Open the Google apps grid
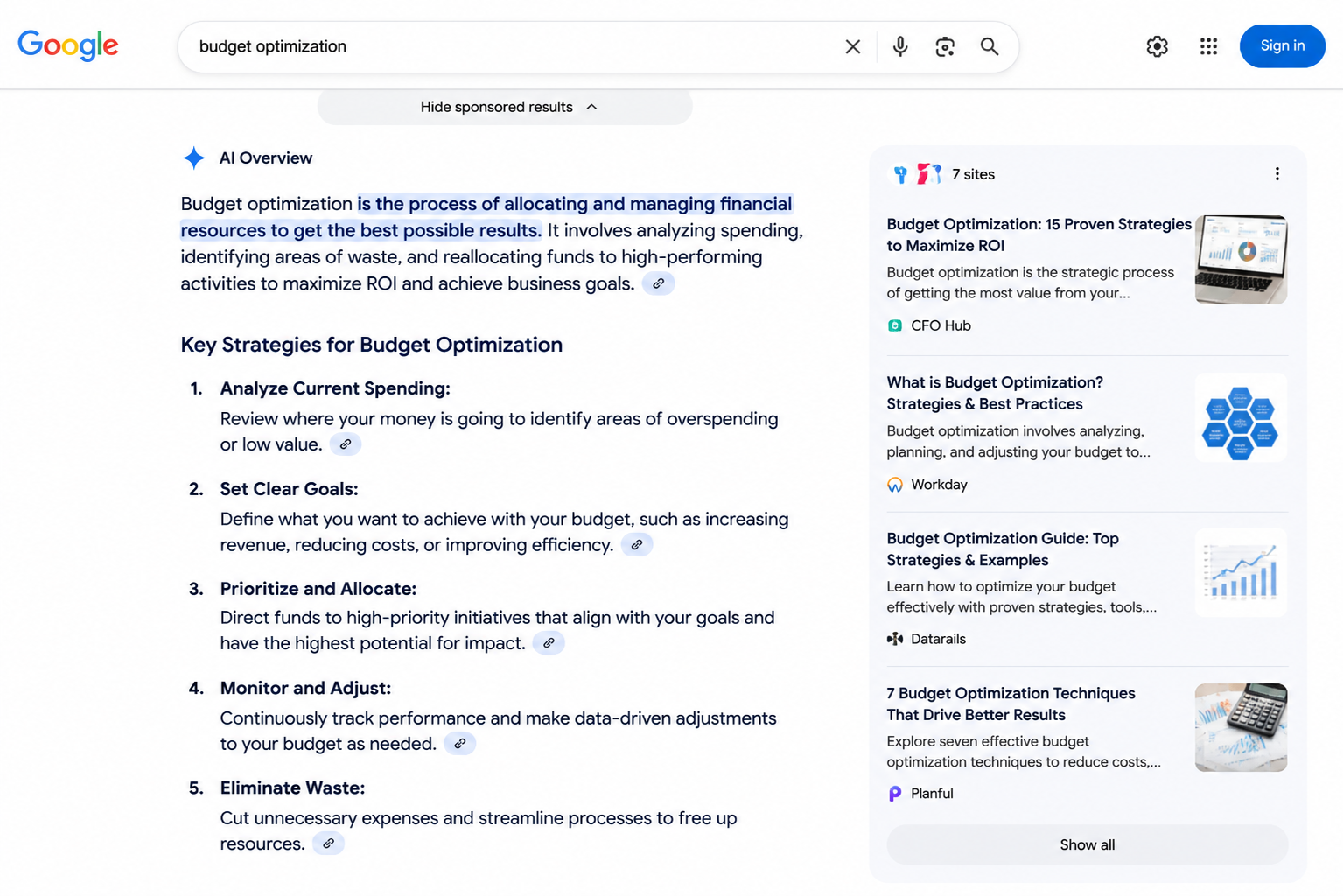Image resolution: width=1343 pixels, height=896 pixels. [x=1209, y=46]
